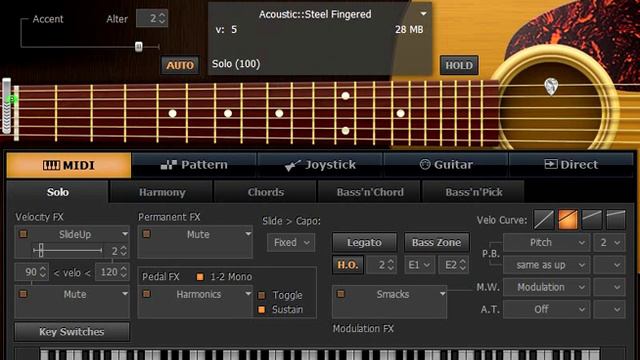Toggle the HOLD button
The width and height of the screenshot is (640, 360).
[x=459, y=65]
